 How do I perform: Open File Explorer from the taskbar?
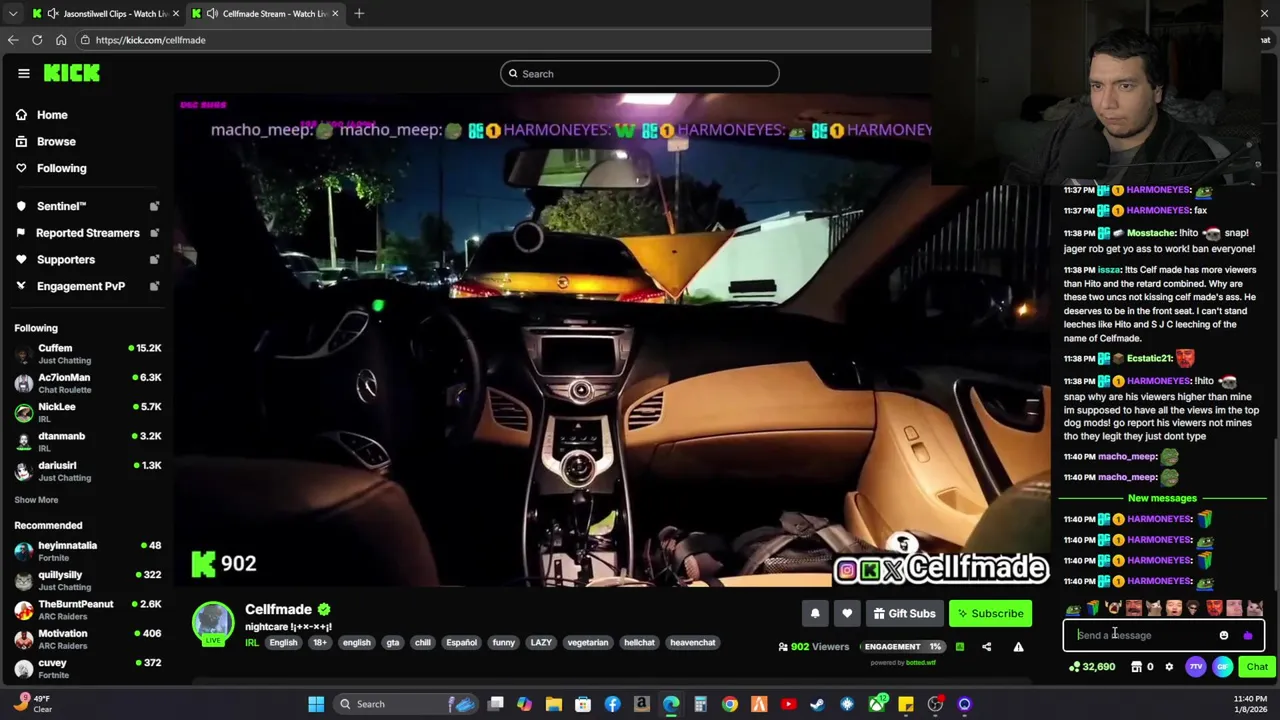[x=554, y=704]
